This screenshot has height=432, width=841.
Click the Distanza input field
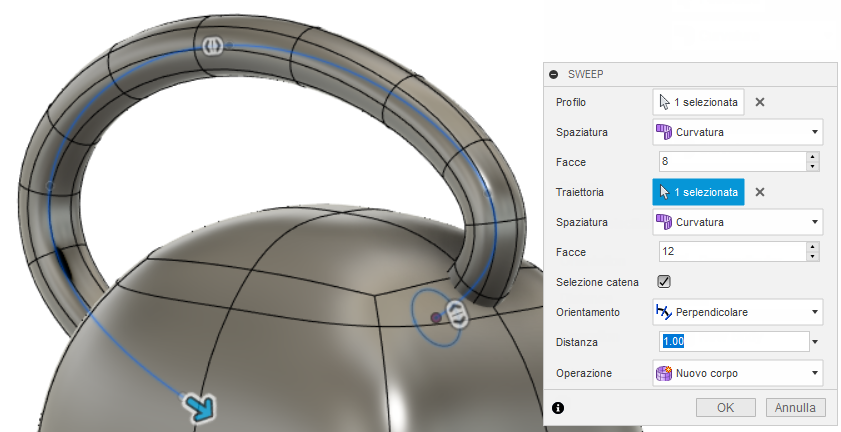tap(734, 342)
